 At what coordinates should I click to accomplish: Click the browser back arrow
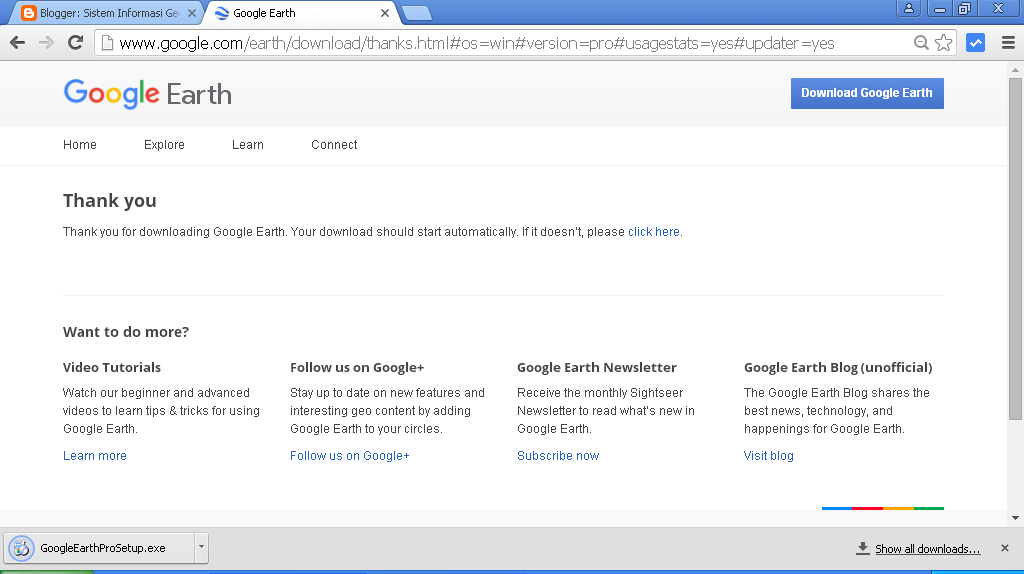click(17, 43)
